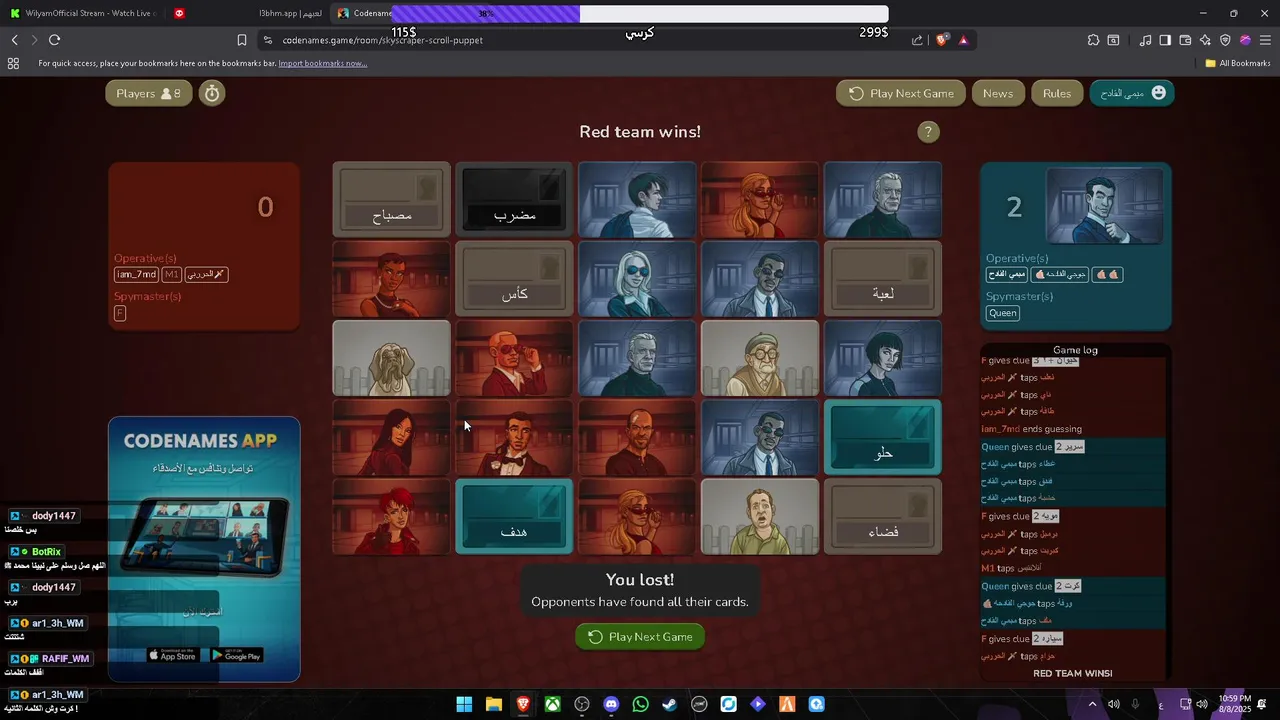Select the فضاء word card
Screen dimensions: 1280x720
883,516
